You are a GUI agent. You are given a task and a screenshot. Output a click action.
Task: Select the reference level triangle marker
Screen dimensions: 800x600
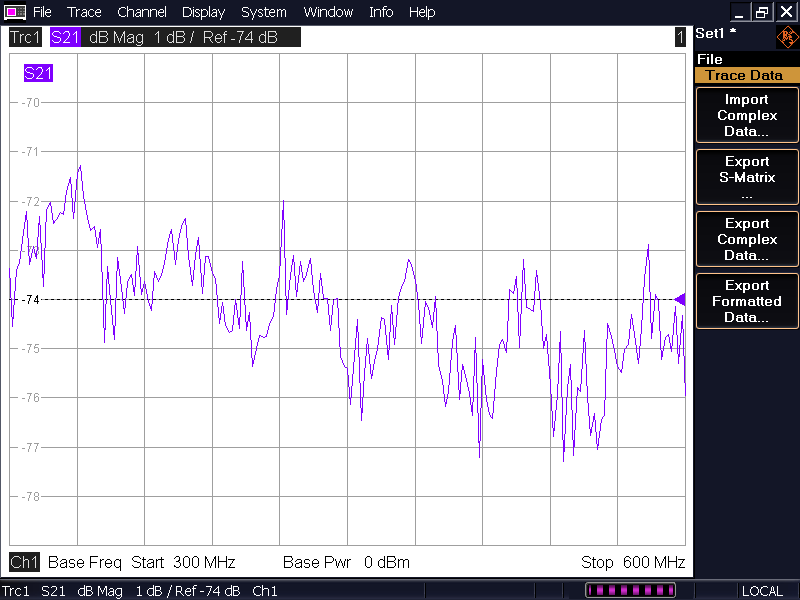tap(680, 299)
